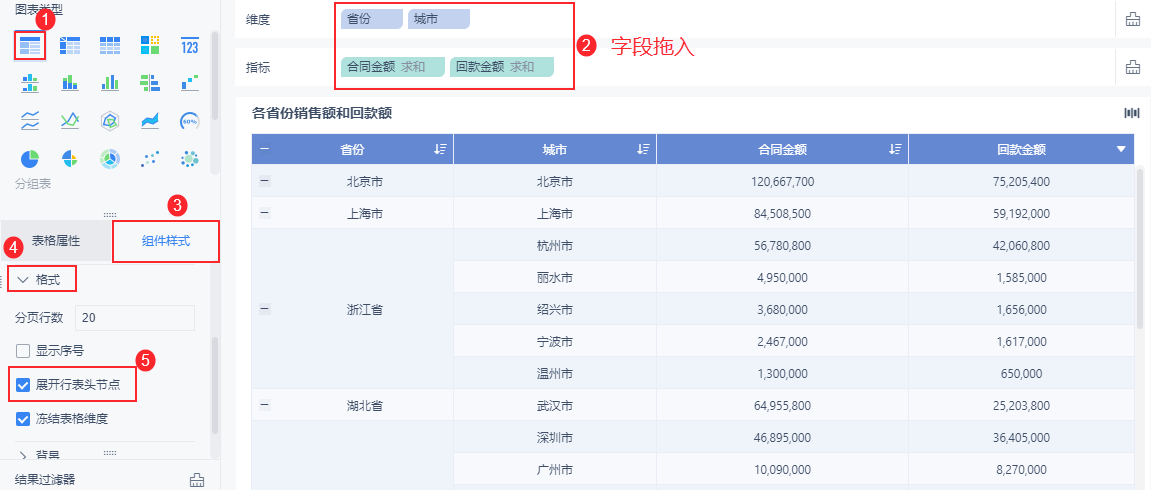Choose the partitioned column chart icon
This screenshot has width=1151, height=490.
[x=29, y=82]
